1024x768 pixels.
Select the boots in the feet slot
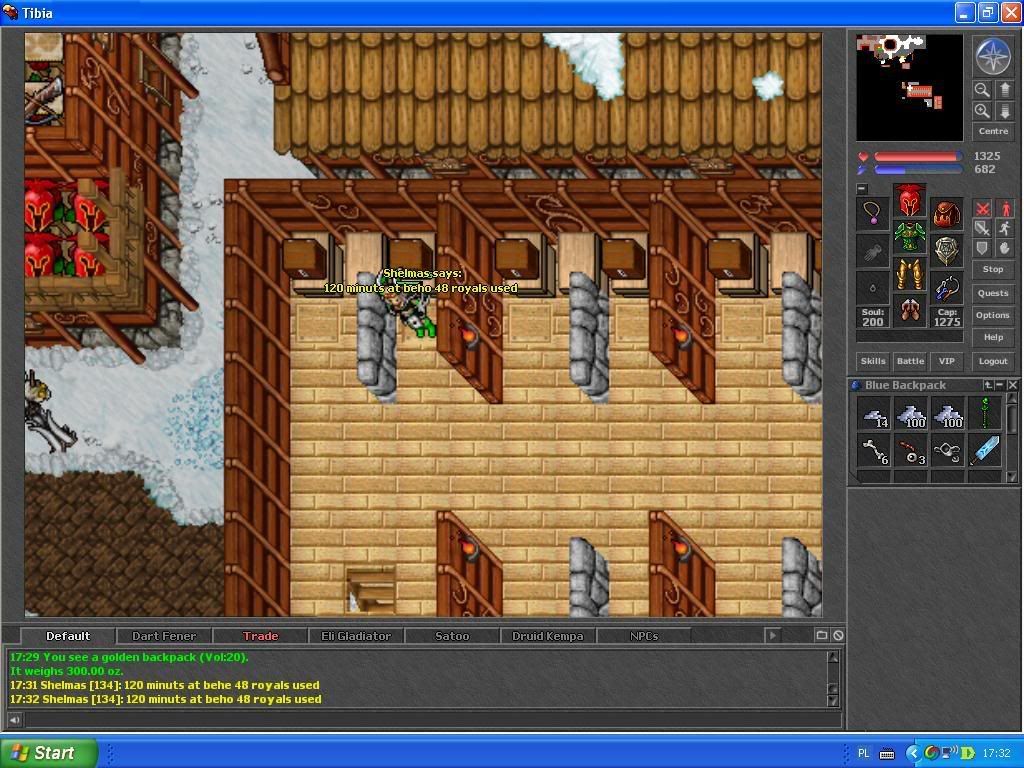(909, 310)
